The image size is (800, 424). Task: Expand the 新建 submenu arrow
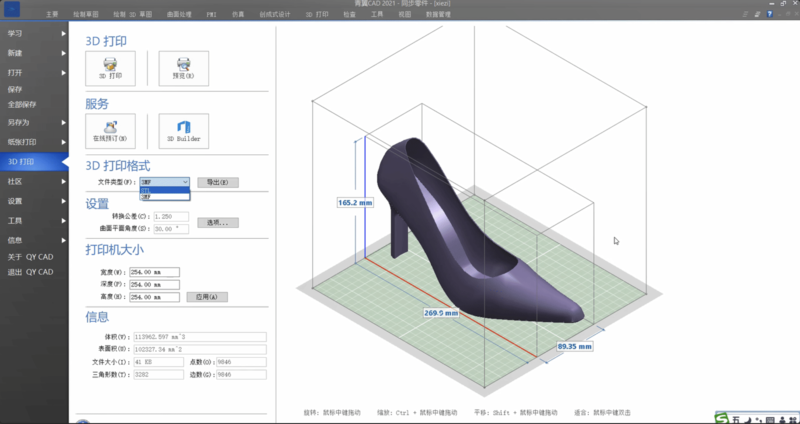pyautogui.click(x=64, y=52)
